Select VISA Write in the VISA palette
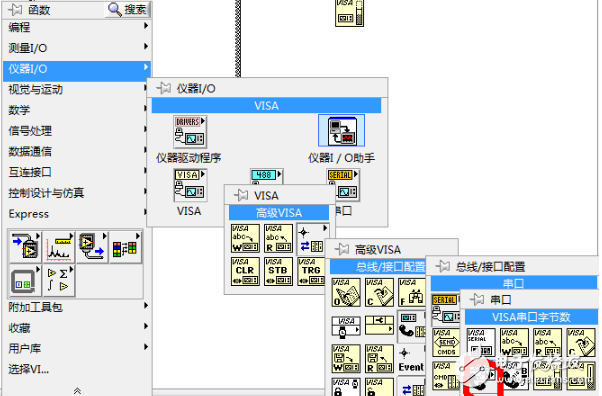The height and width of the screenshot is (396, 602). pos(245,239)
